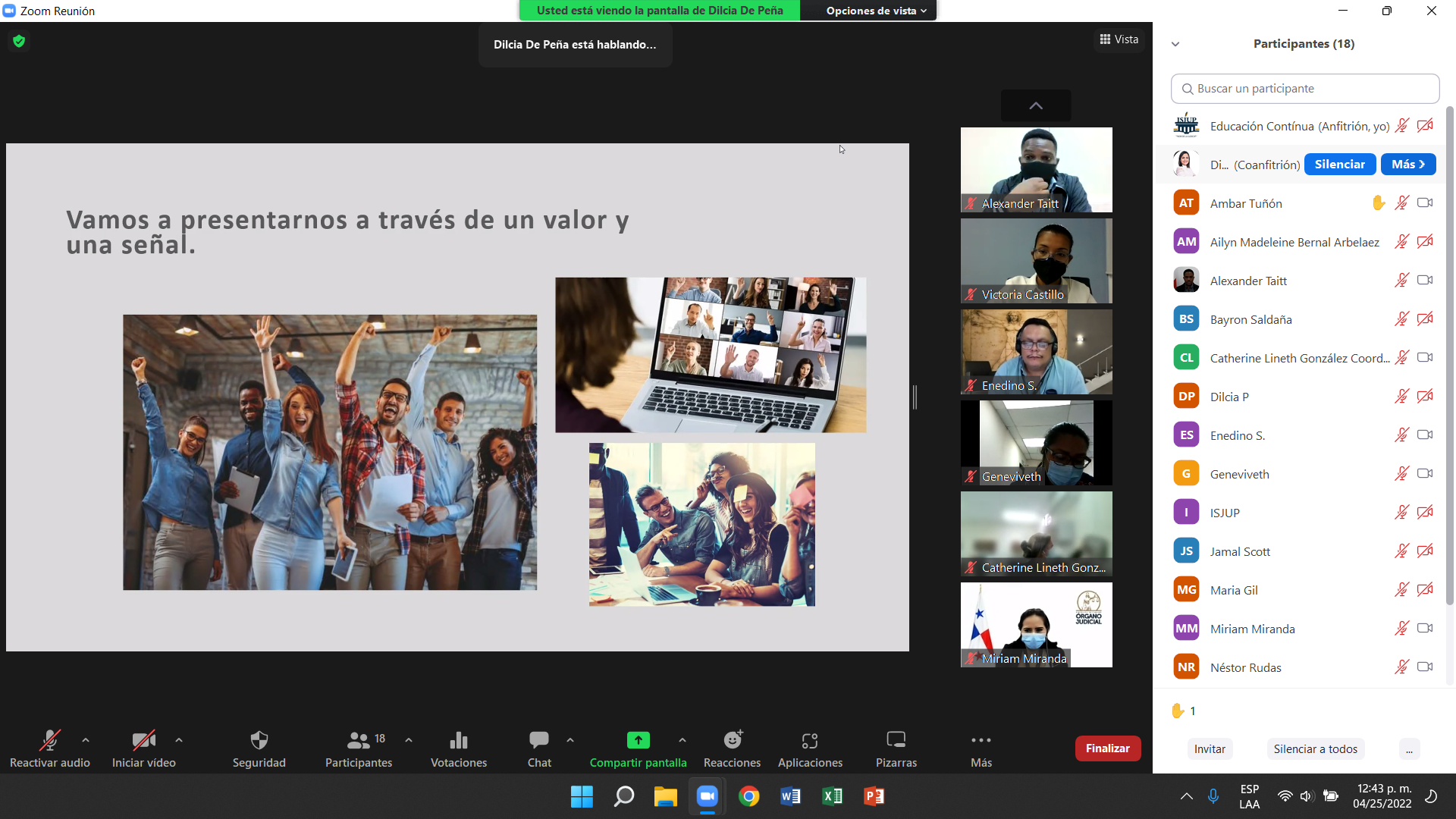
Task: Open Word from taskbar
Action: [790, 796]
